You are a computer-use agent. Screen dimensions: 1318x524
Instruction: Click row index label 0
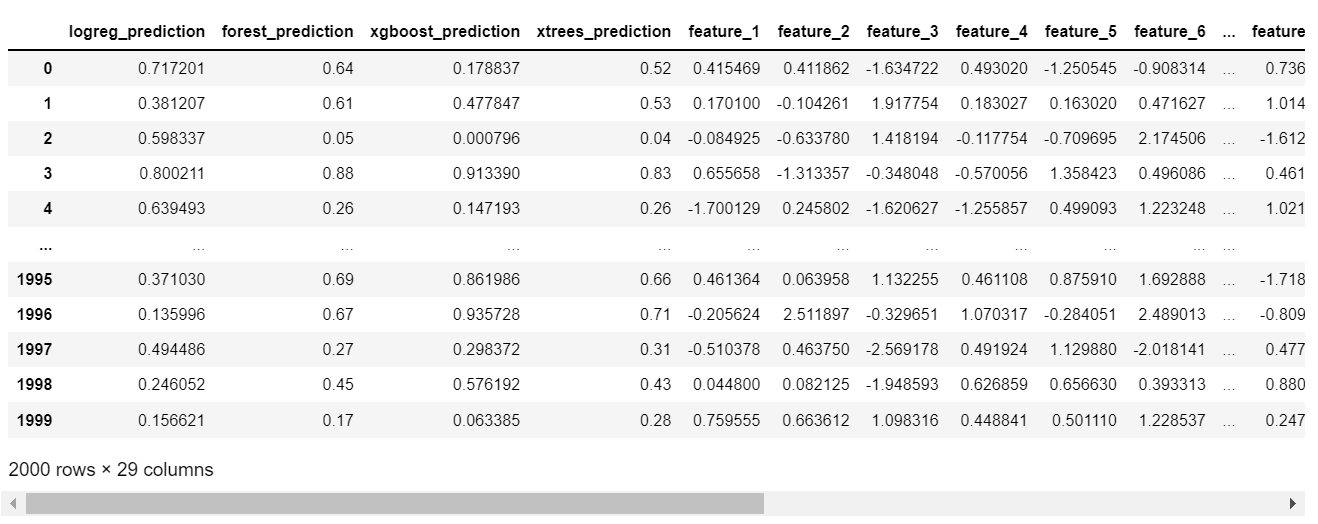point(47,68)
